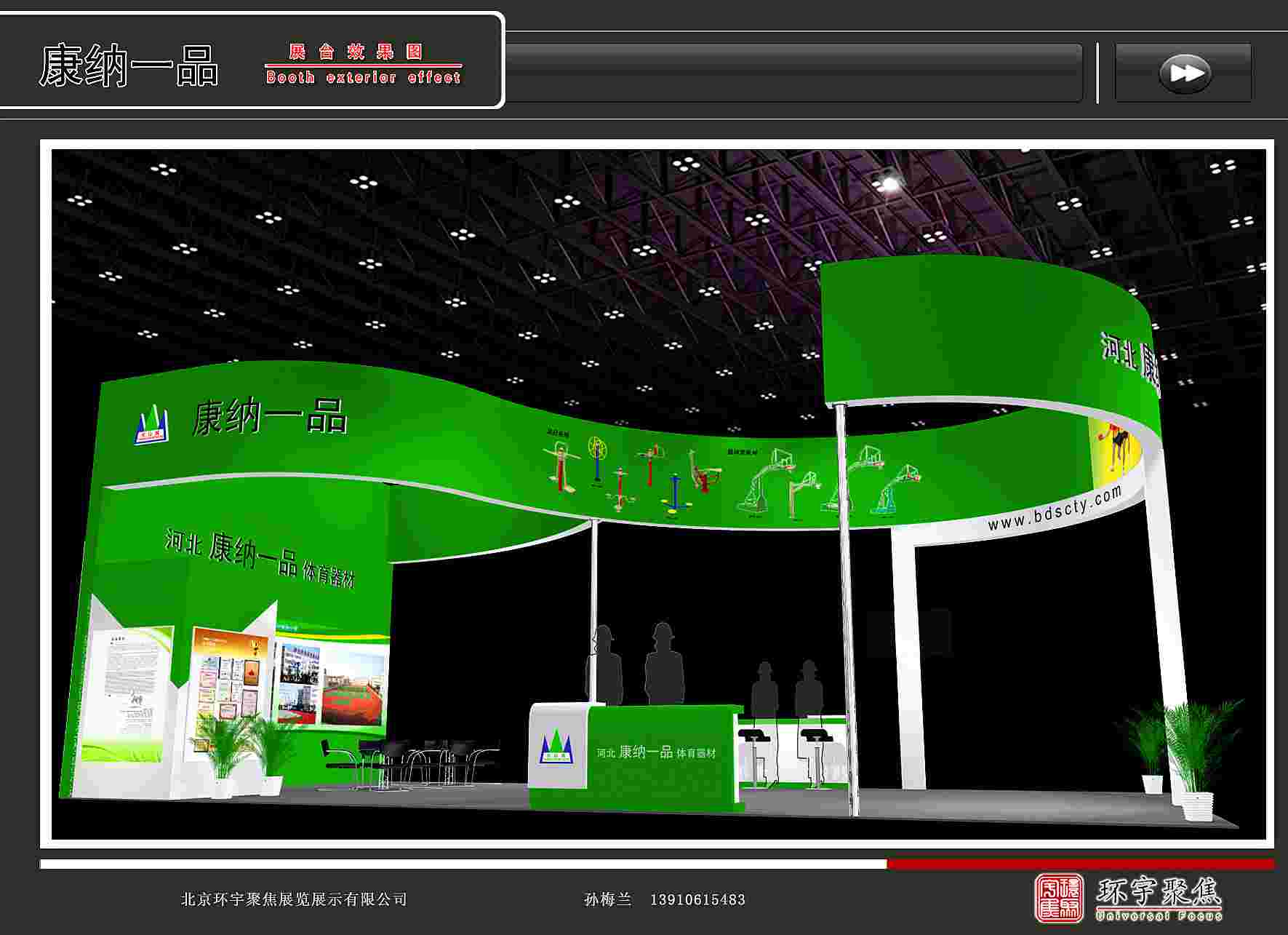Click the 河北 康纳一品 体育器材 text on the reception desk
The width and height of the screenshot is (1288, 935).
656,752
